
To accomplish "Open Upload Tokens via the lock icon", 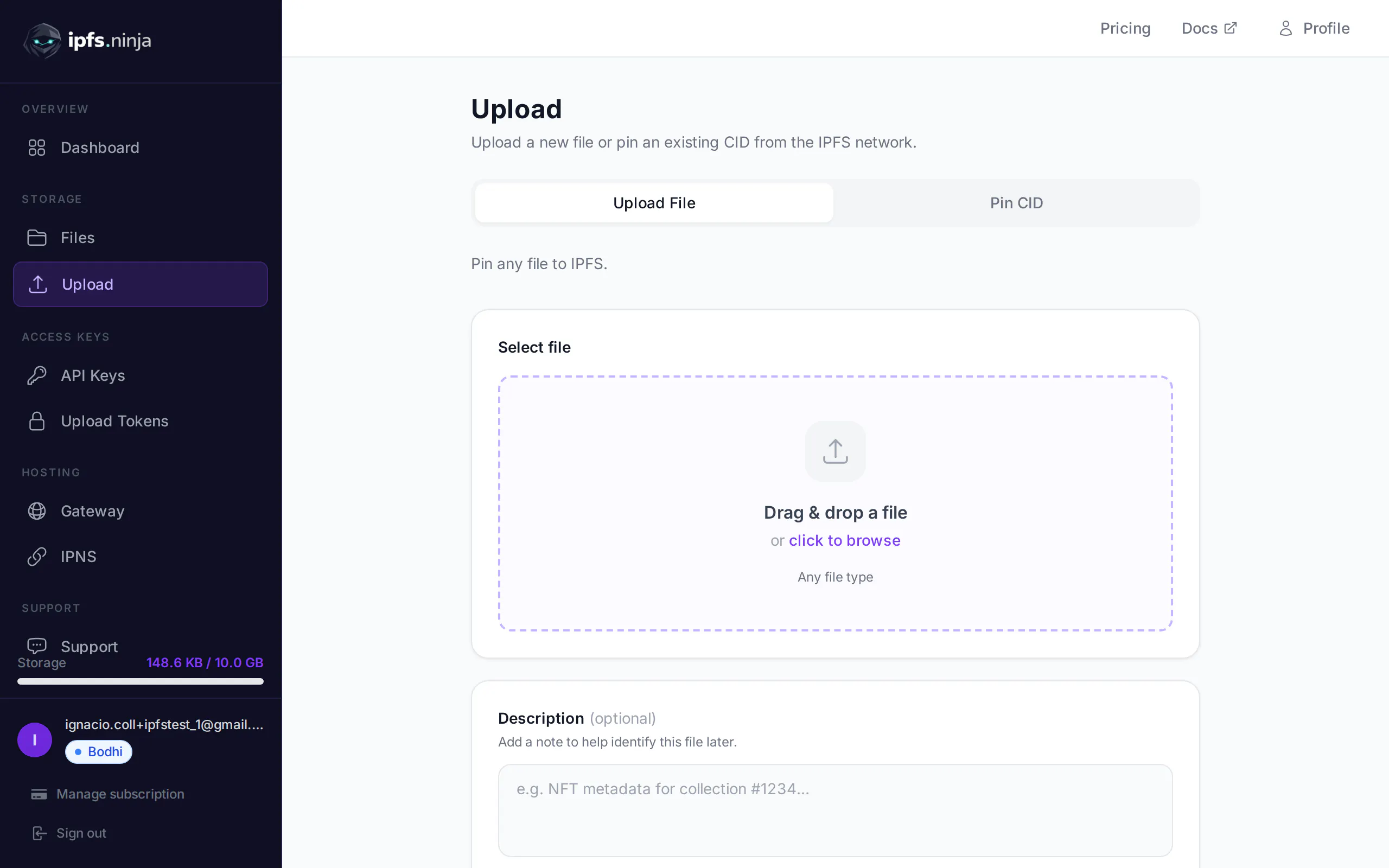I will (37, 421).
